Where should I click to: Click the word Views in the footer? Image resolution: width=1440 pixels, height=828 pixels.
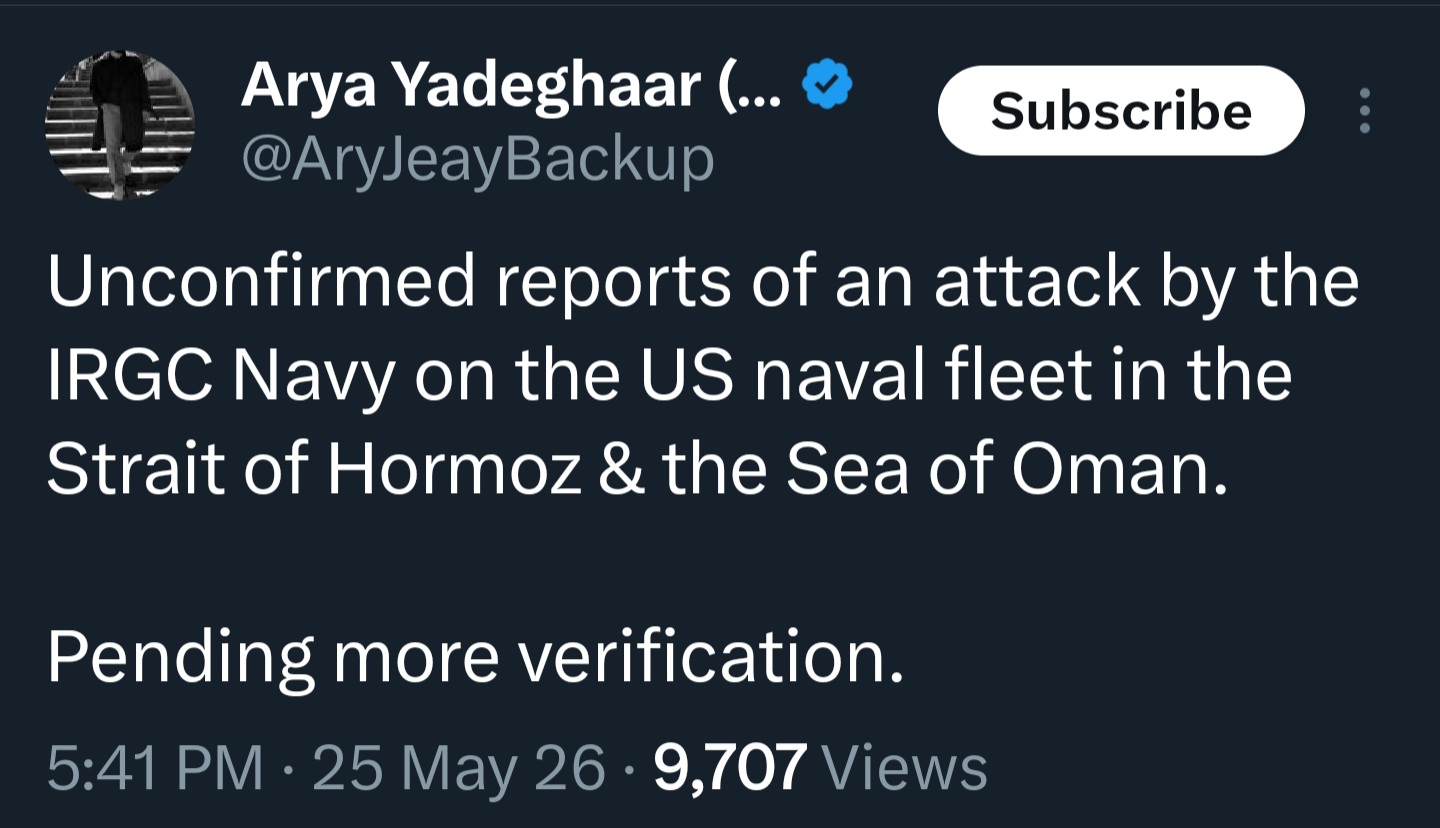(x=904, y=768)
